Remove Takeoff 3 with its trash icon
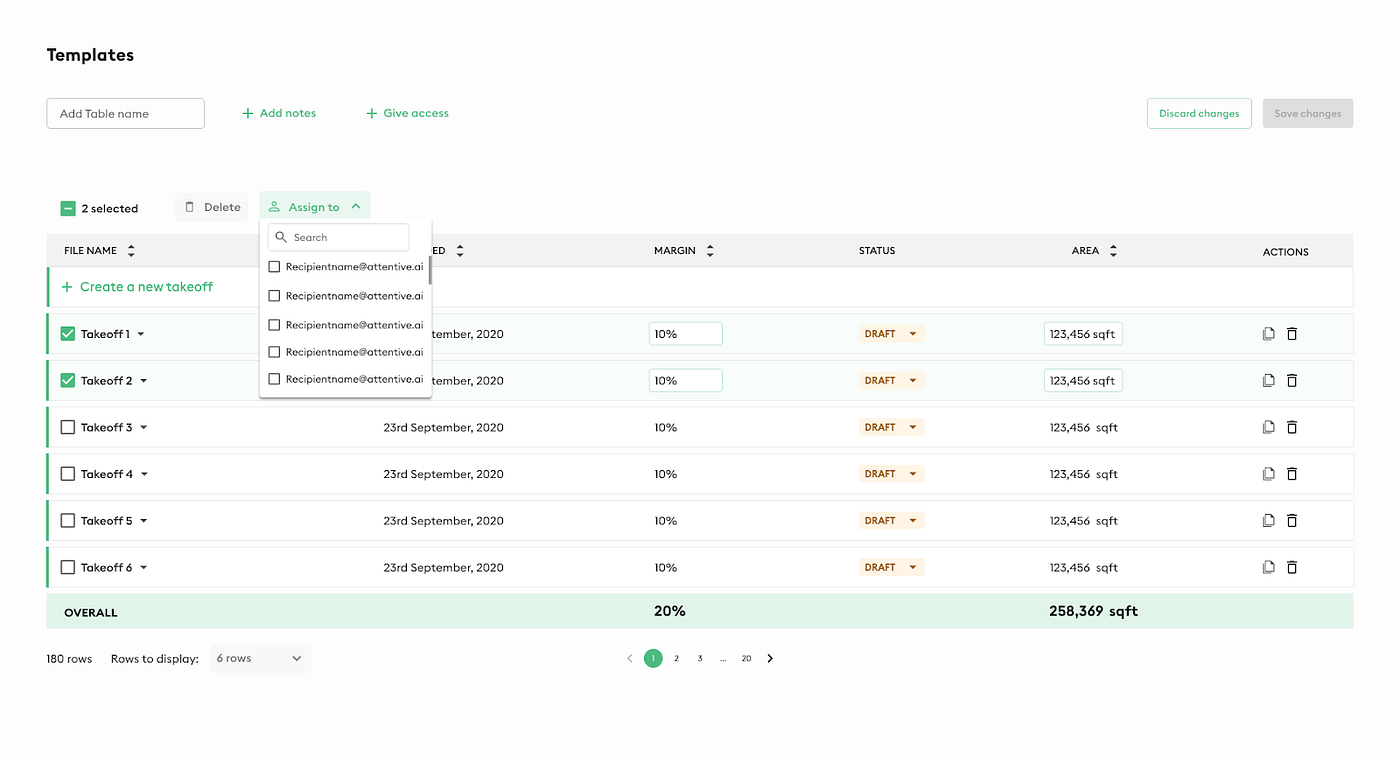Viewport: 1400px width, 760px height. point(1292,427)
